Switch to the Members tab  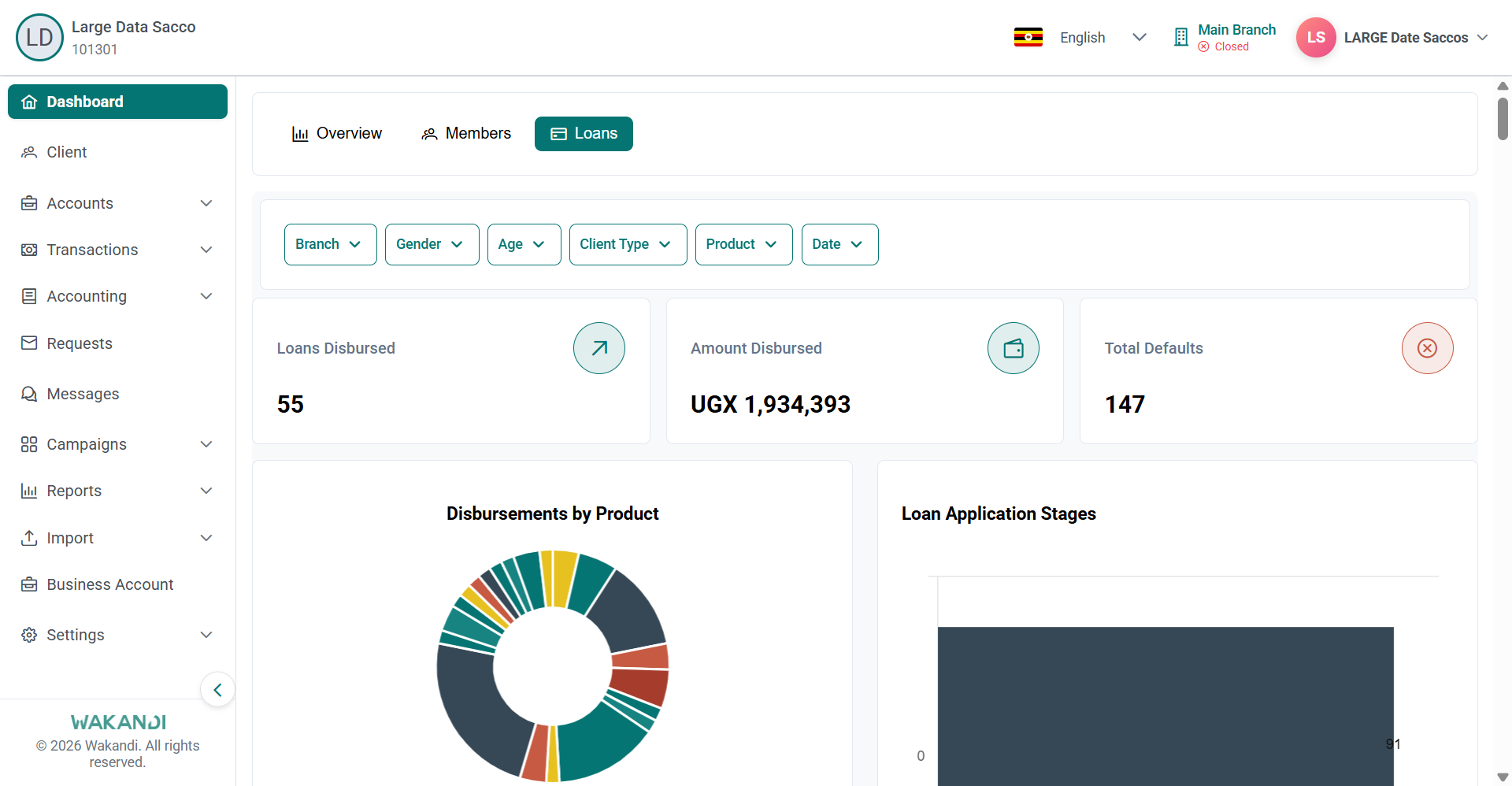466,134
